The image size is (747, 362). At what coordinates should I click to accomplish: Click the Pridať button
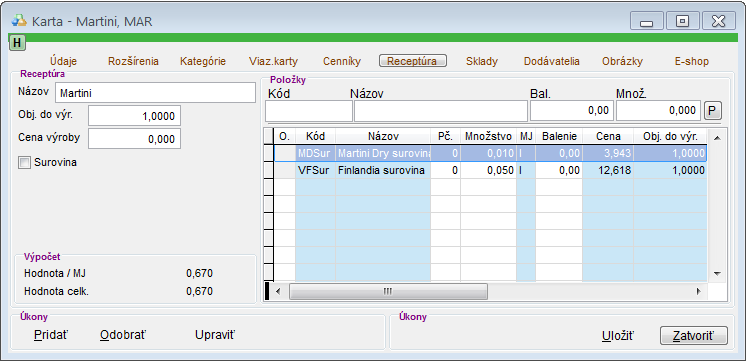51,335
